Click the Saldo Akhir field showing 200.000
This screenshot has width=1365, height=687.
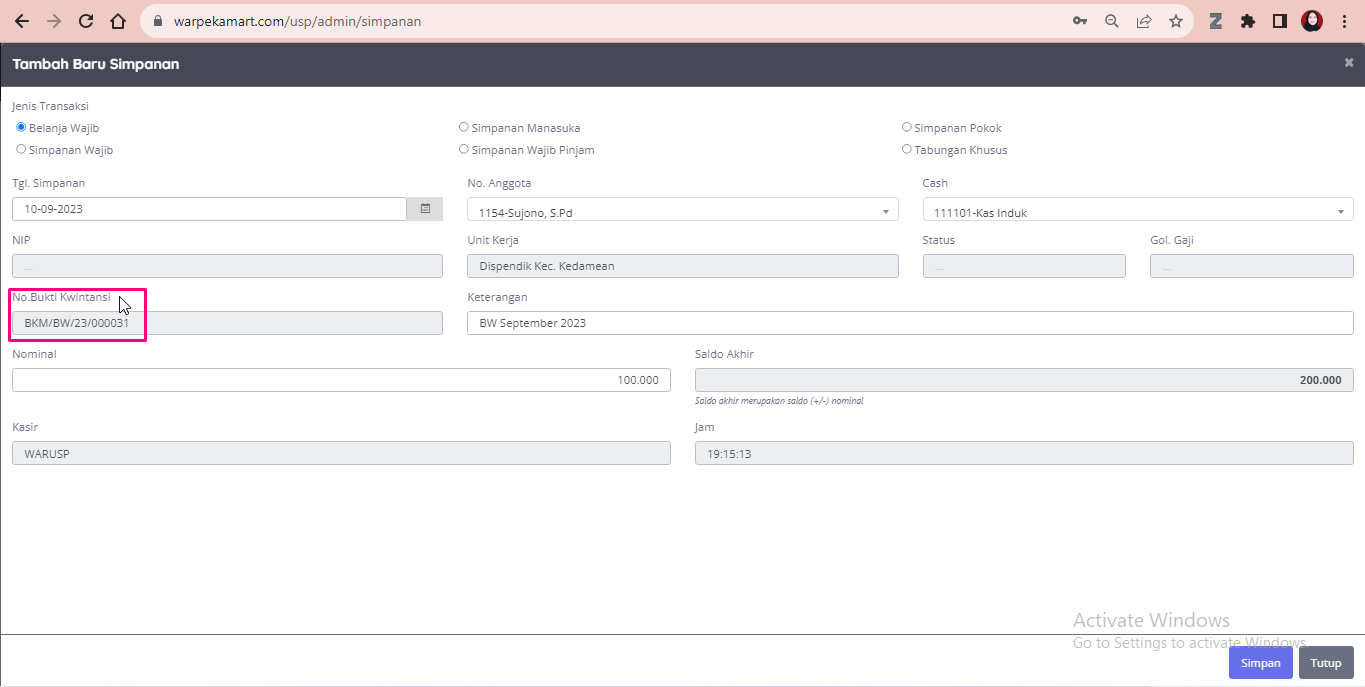tap(1024, 380)
